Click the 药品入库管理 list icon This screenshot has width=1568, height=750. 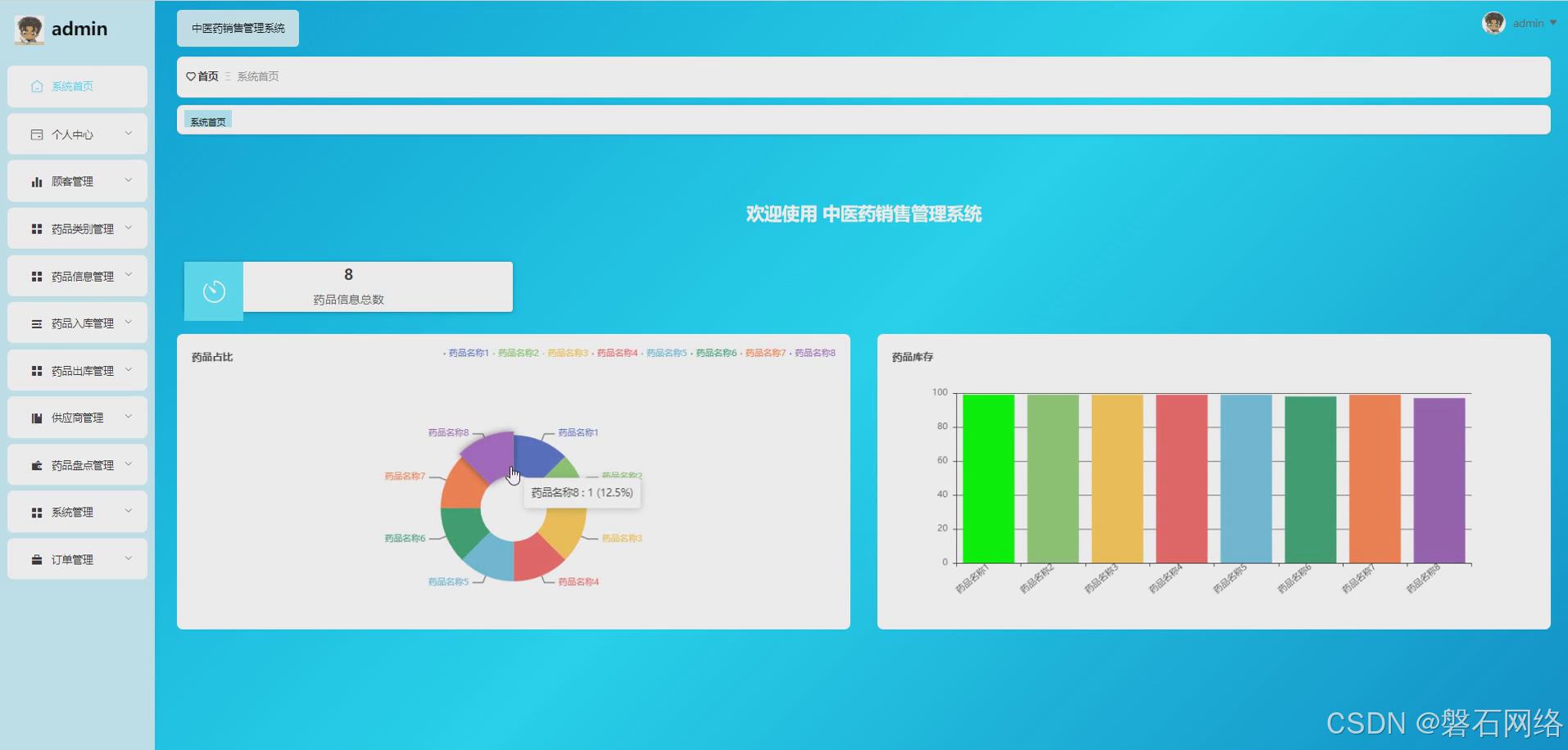37,323
